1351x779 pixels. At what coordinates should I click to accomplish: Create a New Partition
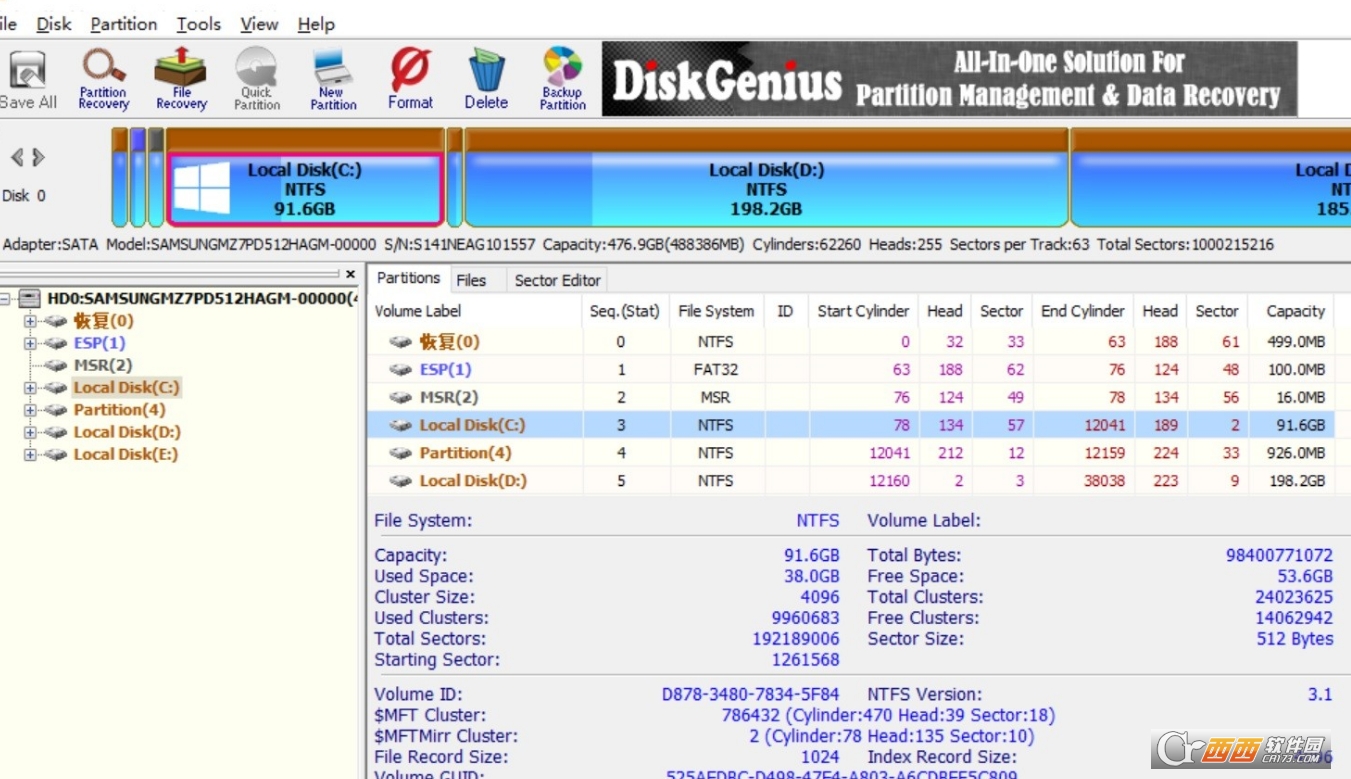coord(333,79)
